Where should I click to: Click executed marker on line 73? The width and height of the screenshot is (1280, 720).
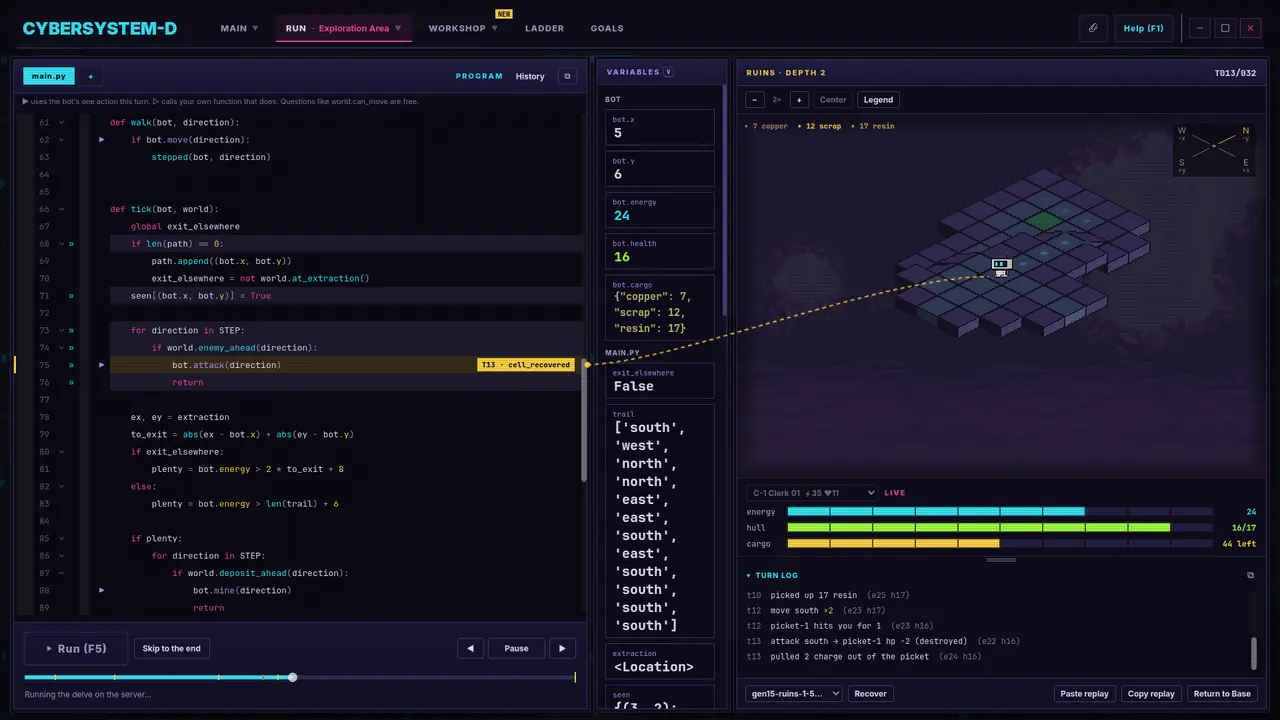71,330
